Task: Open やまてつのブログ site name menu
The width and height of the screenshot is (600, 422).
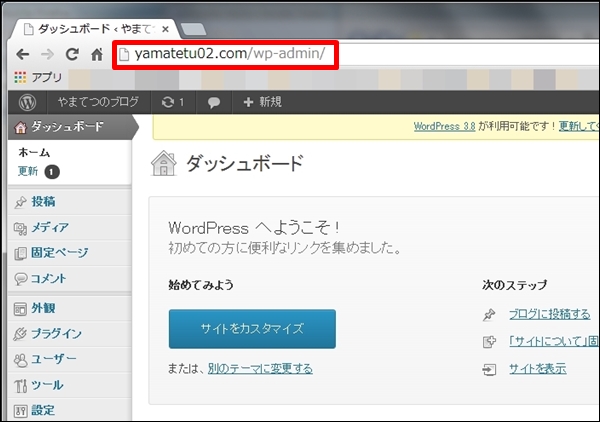Action: point(98,102)
